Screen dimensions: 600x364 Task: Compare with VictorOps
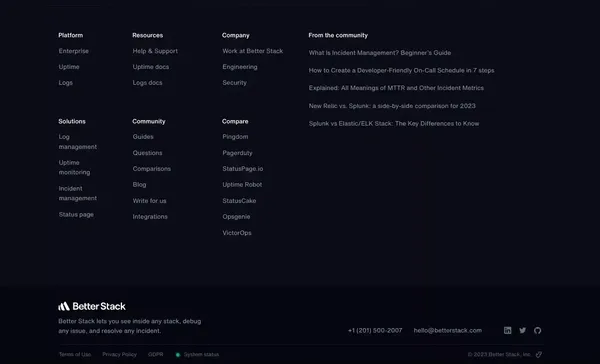click(x=237, y=233)
